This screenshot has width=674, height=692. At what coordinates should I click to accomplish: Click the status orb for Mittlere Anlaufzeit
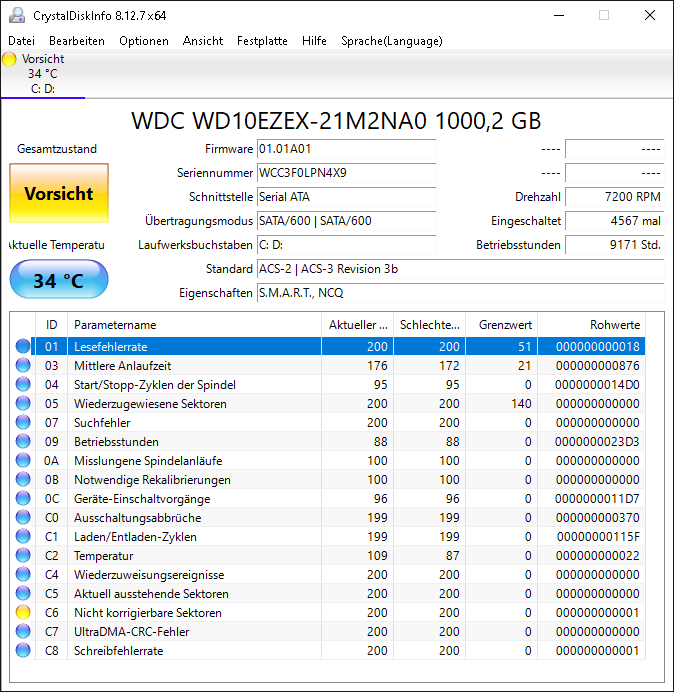pos(23,365)
